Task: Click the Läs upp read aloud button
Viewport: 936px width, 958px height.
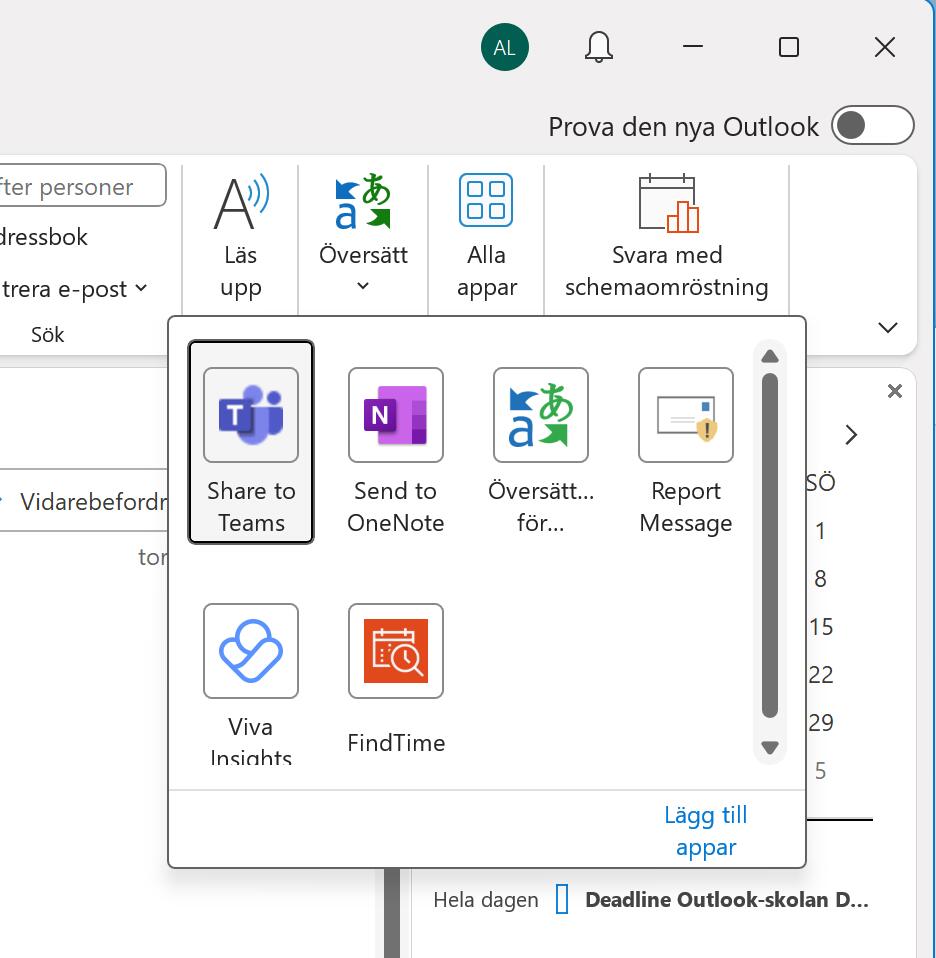Action: pos(241,237)
